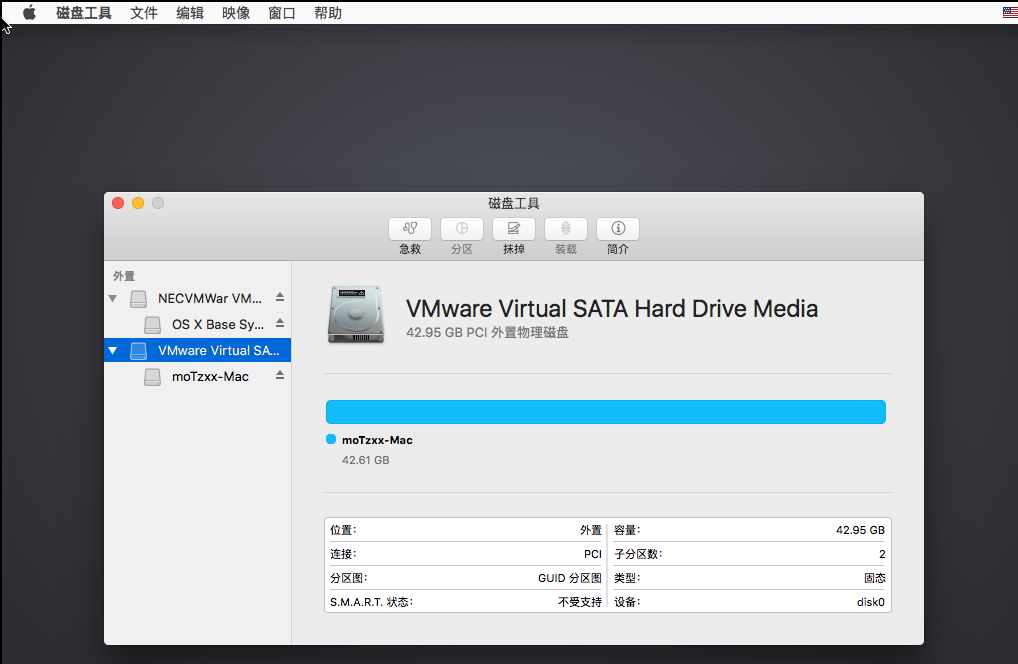The height and width of the screenshot is (664, 1018).
Task: Click the VMware Virtual SATA Hard Drive Media title
Action: (612, 308)
